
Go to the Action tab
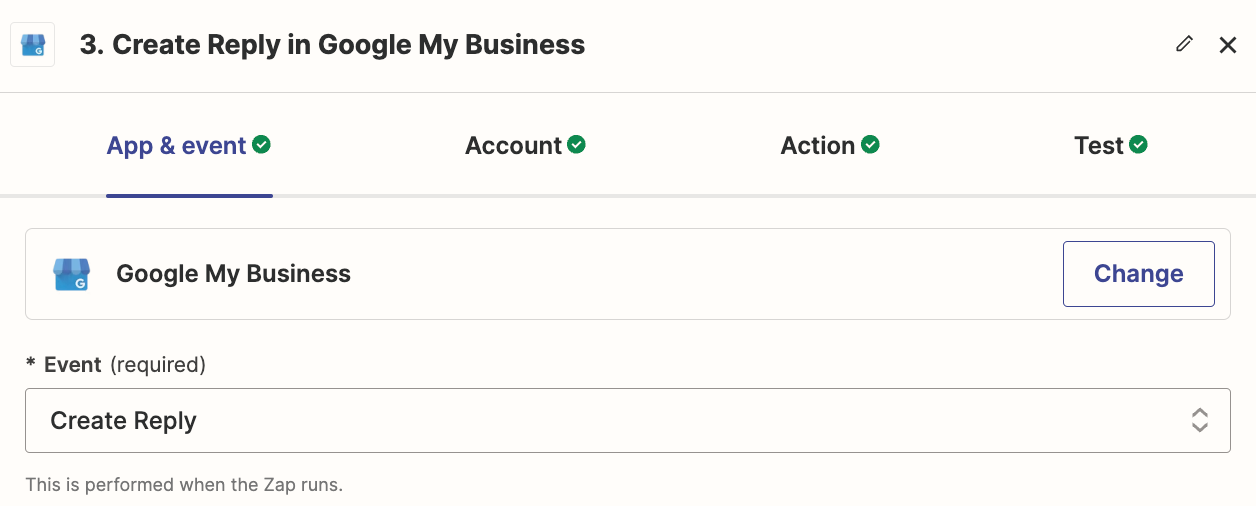[817, 146]
